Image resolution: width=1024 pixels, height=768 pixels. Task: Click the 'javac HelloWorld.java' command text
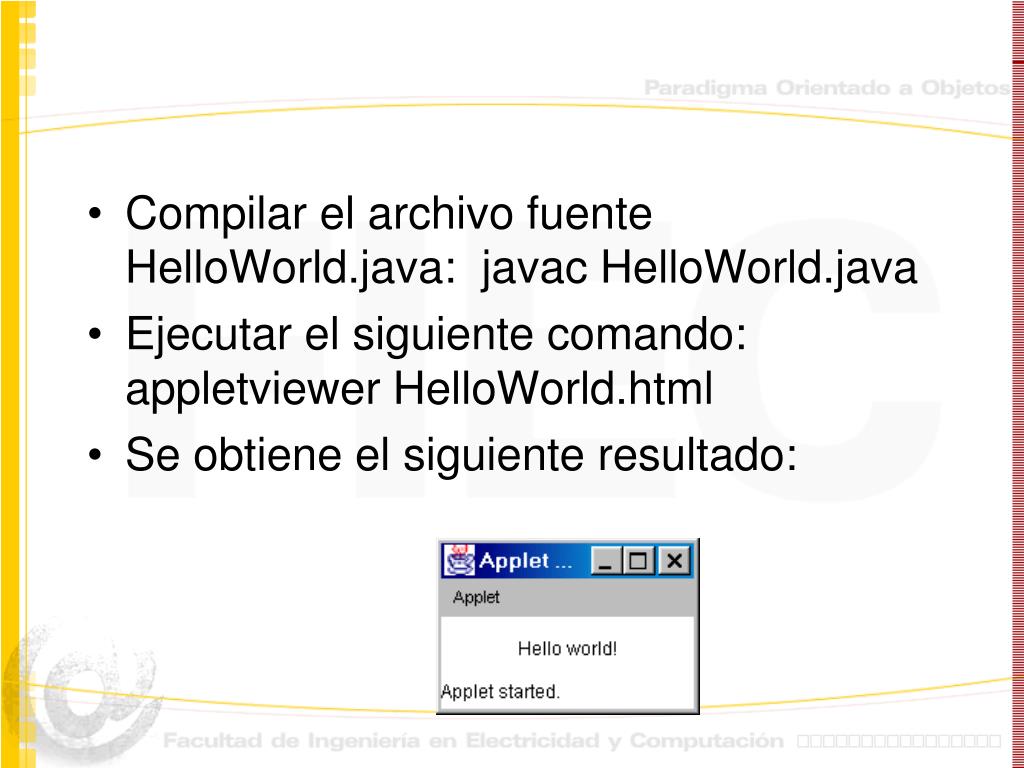pos(699,268)
